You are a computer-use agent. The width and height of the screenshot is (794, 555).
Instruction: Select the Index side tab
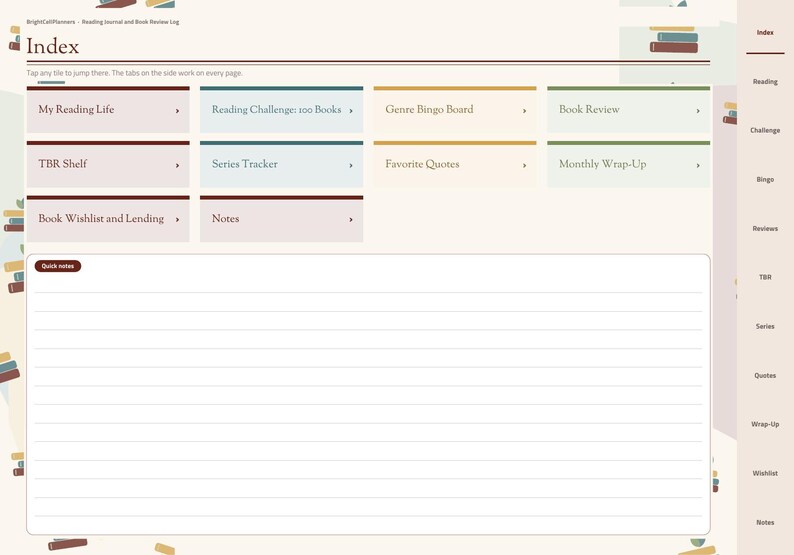[765, 32]
